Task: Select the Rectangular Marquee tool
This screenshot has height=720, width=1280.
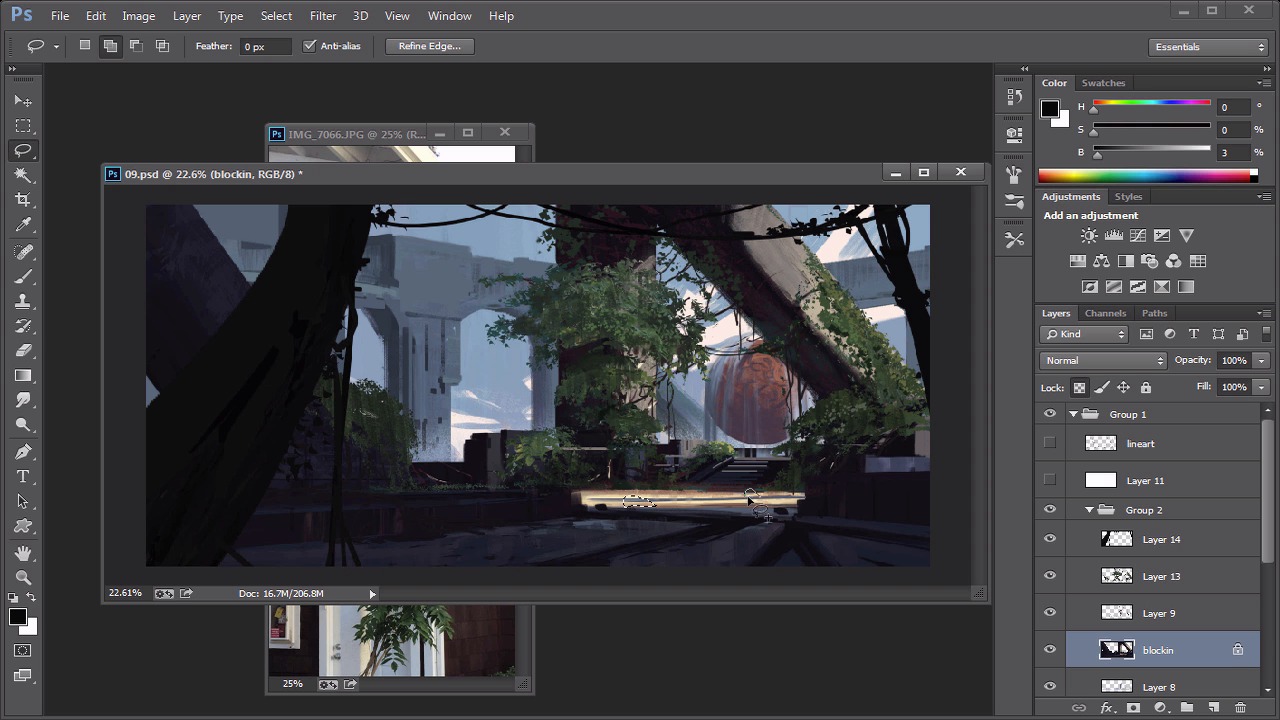Action: click(x=23, y=126)
